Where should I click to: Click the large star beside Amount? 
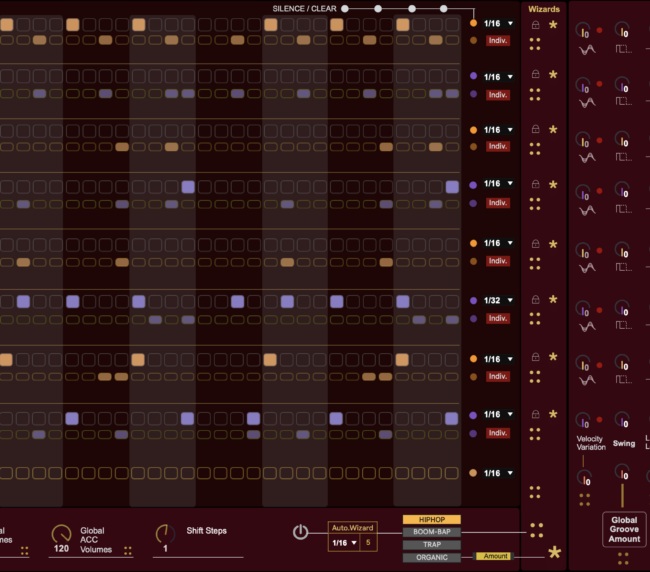(554, 553)
